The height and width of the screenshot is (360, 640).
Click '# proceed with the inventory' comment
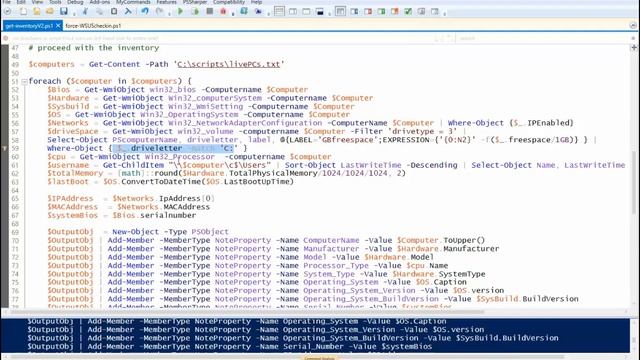[x=94, y=48]
